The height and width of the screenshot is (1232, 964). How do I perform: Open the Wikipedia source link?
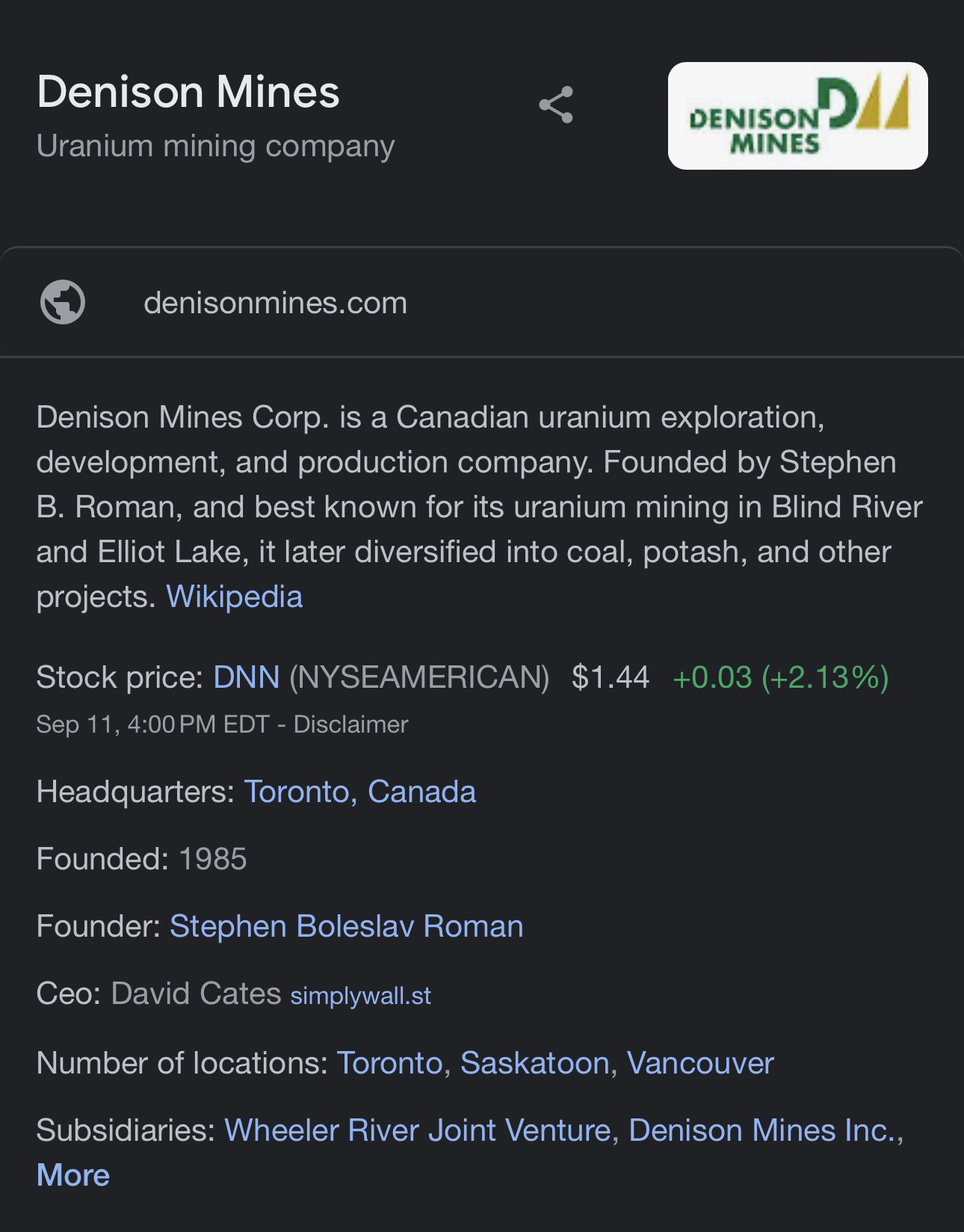pyautogui.click(x=234, y=597)
